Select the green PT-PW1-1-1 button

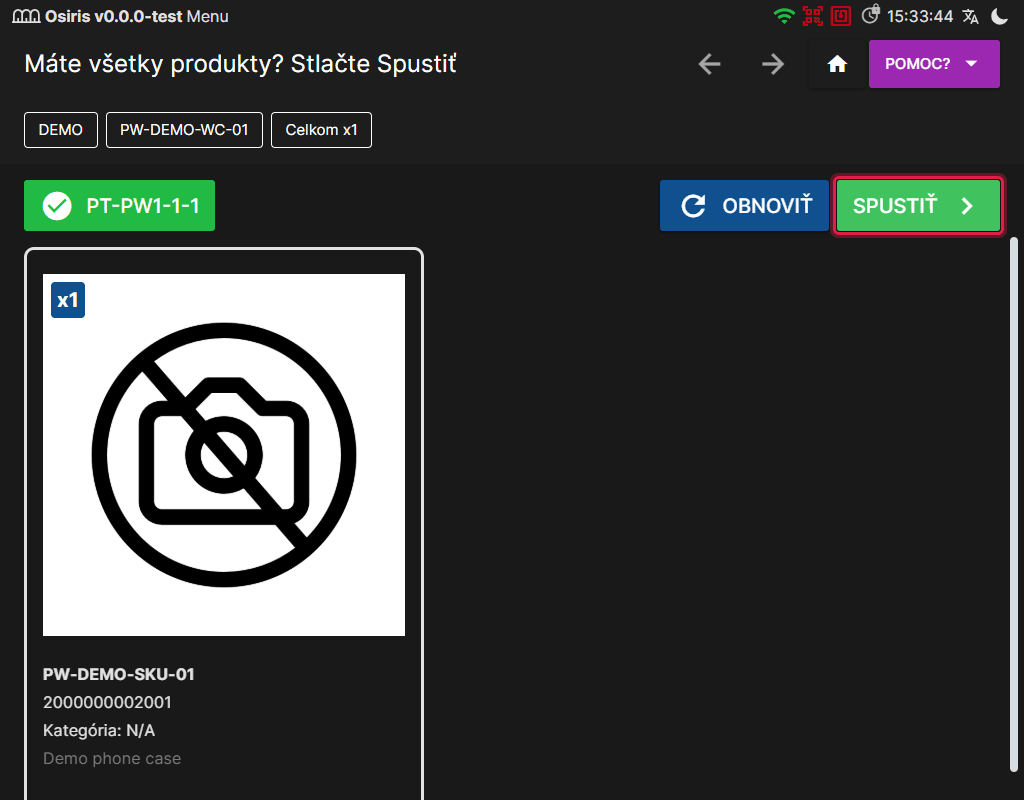[120, 206]
